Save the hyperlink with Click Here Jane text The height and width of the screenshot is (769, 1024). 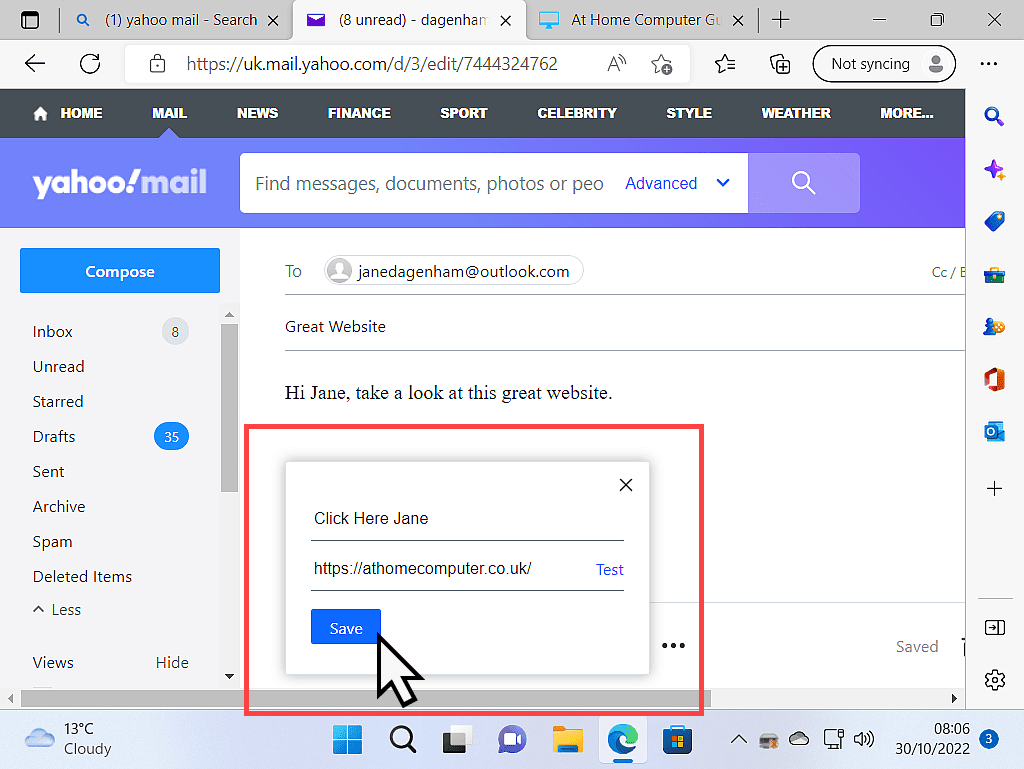345,627
